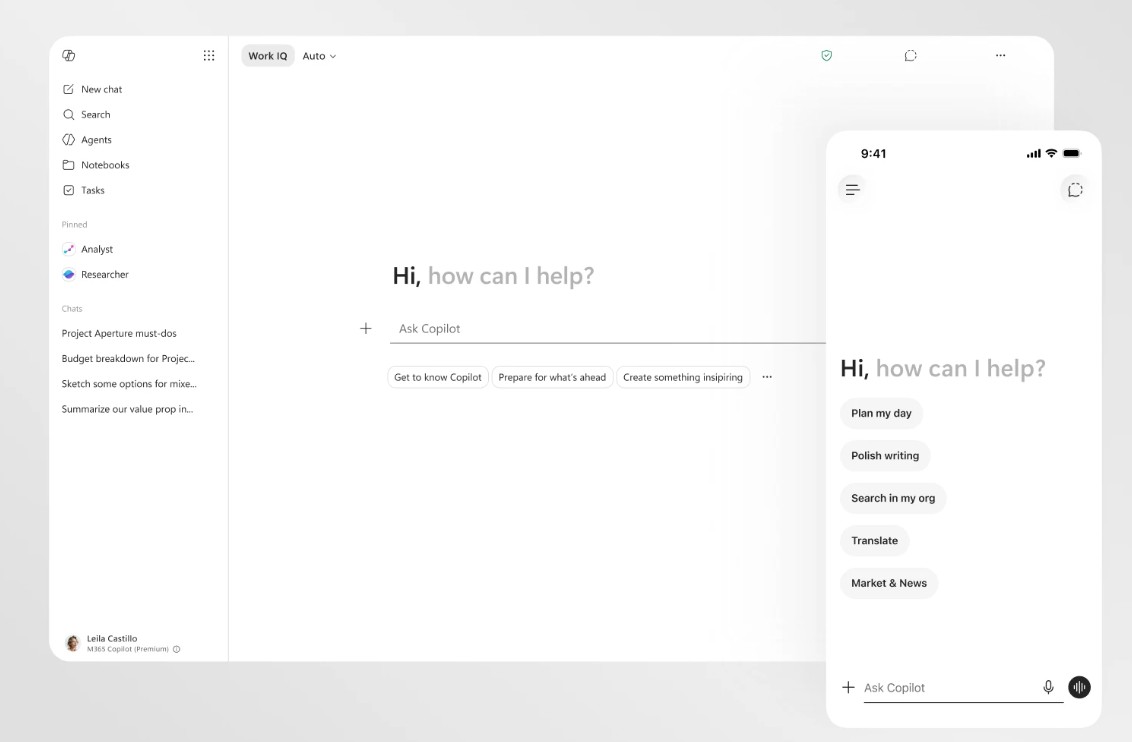Tap the Market & News chip
Image resolution: width=1132 pixels, height=742 pixels.
[x=889, y=583]
